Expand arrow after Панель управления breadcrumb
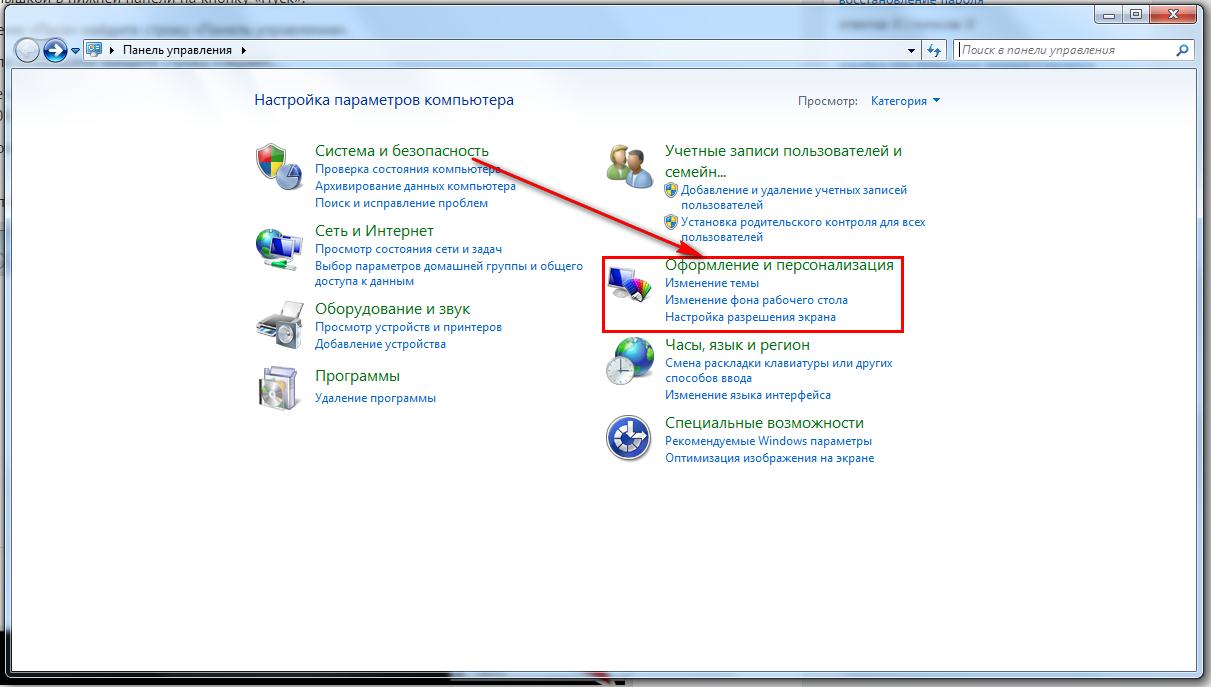The width and height of the screenshot is (1211, 687). (x=243, y=50)
